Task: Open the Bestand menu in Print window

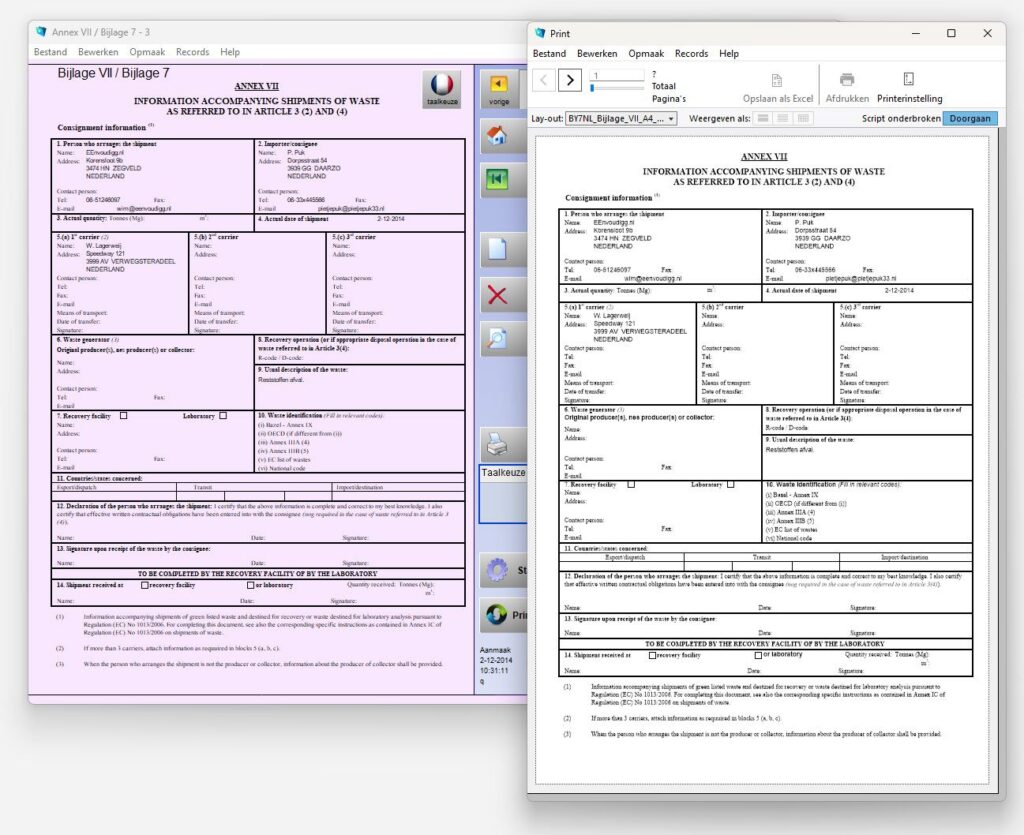Action: coord(549,54)
